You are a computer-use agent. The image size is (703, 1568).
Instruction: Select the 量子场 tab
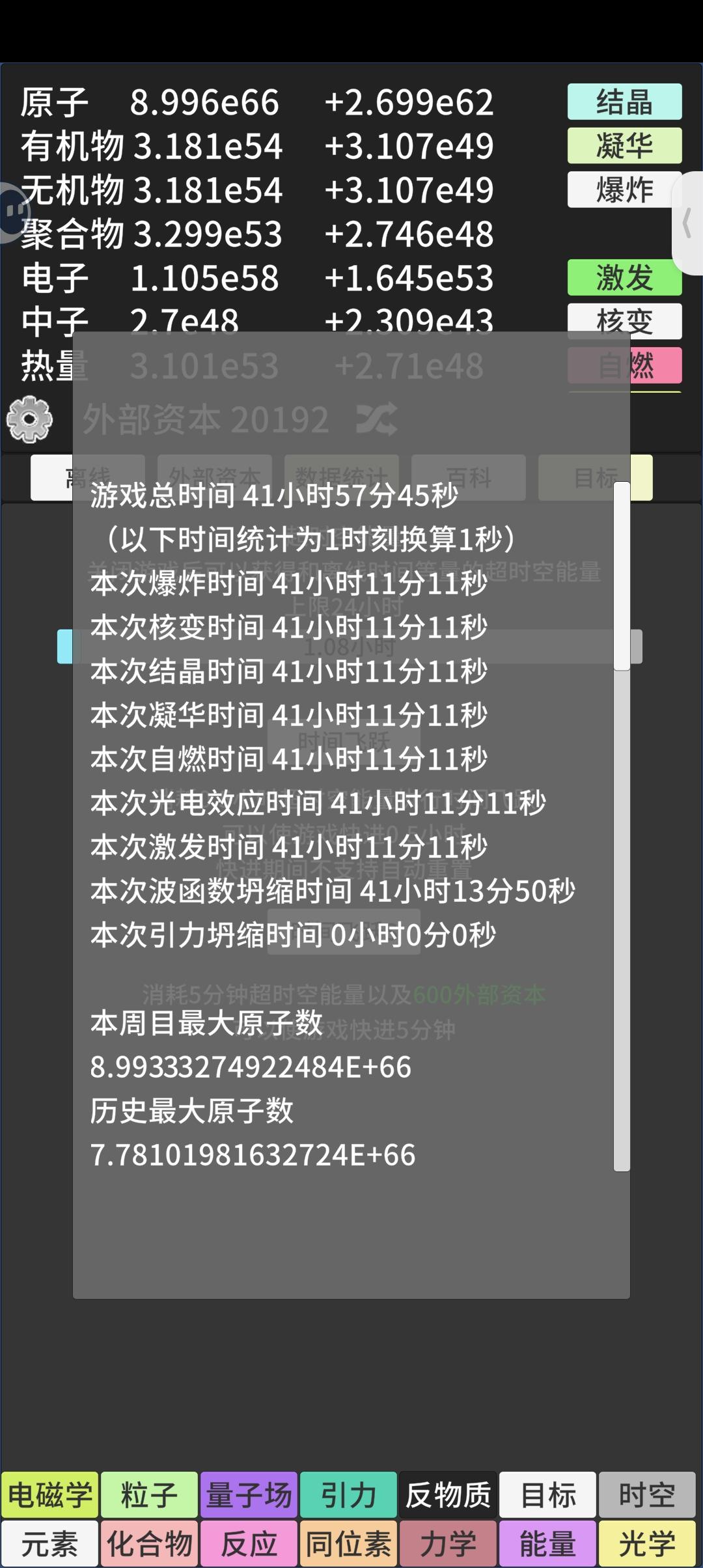coord(249,1494)
